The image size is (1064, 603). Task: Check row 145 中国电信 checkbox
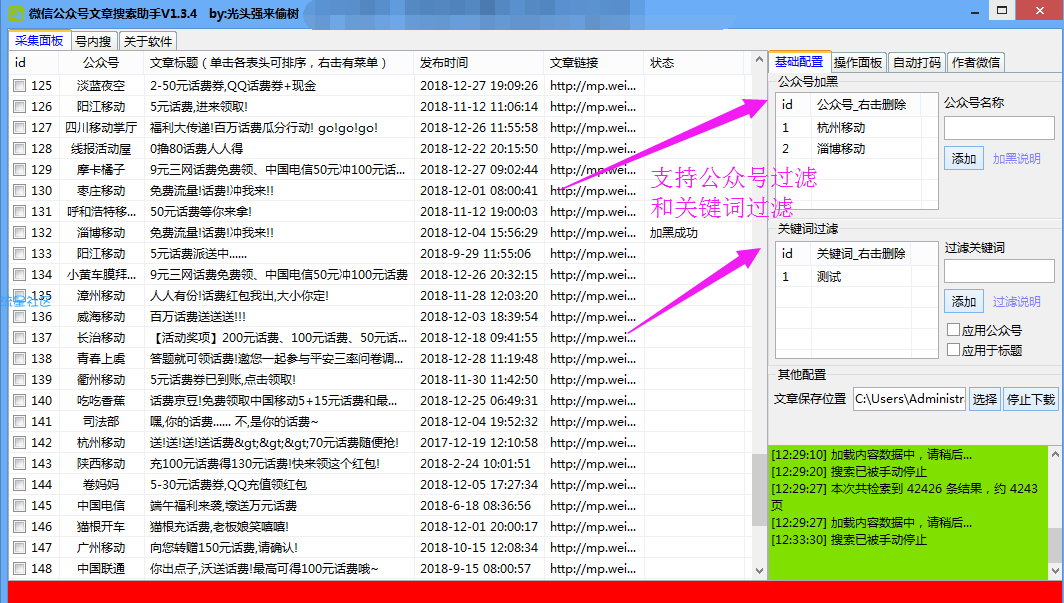coord(20,506)
